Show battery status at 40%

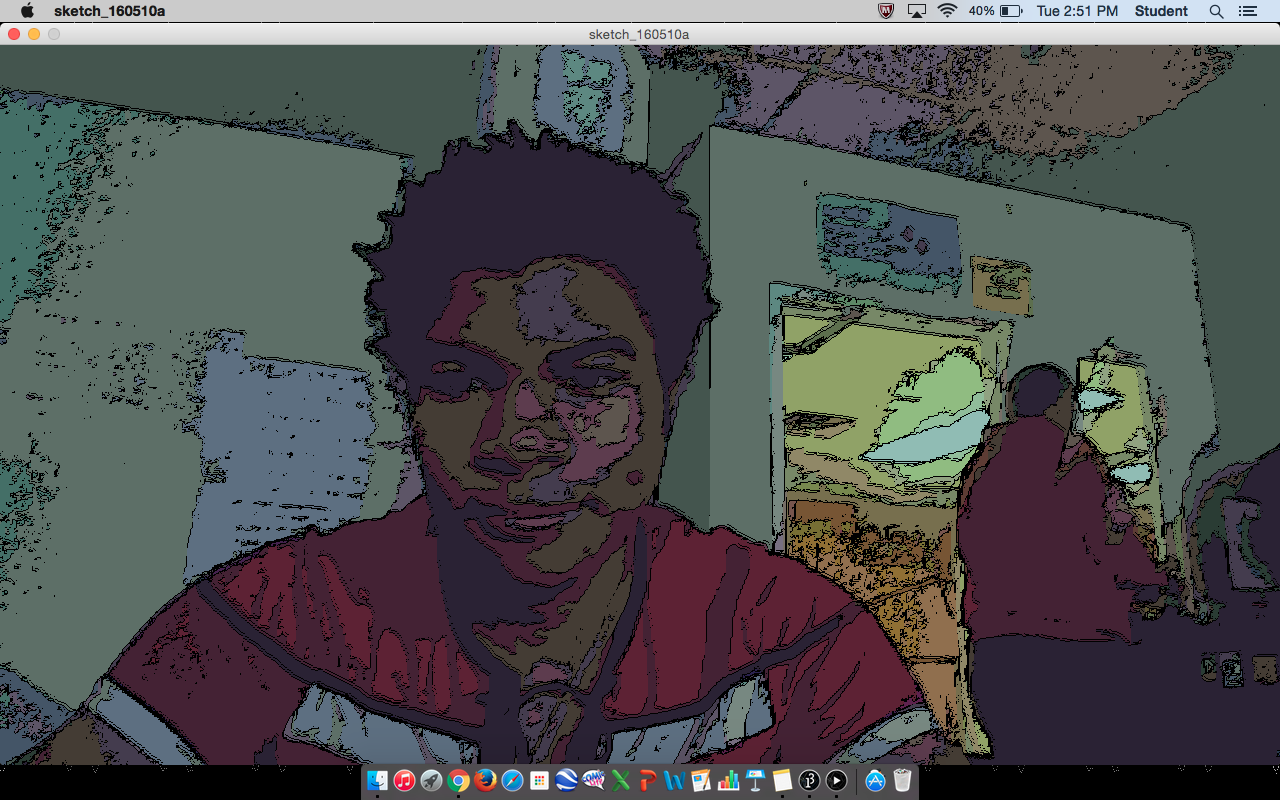[995, 11]
